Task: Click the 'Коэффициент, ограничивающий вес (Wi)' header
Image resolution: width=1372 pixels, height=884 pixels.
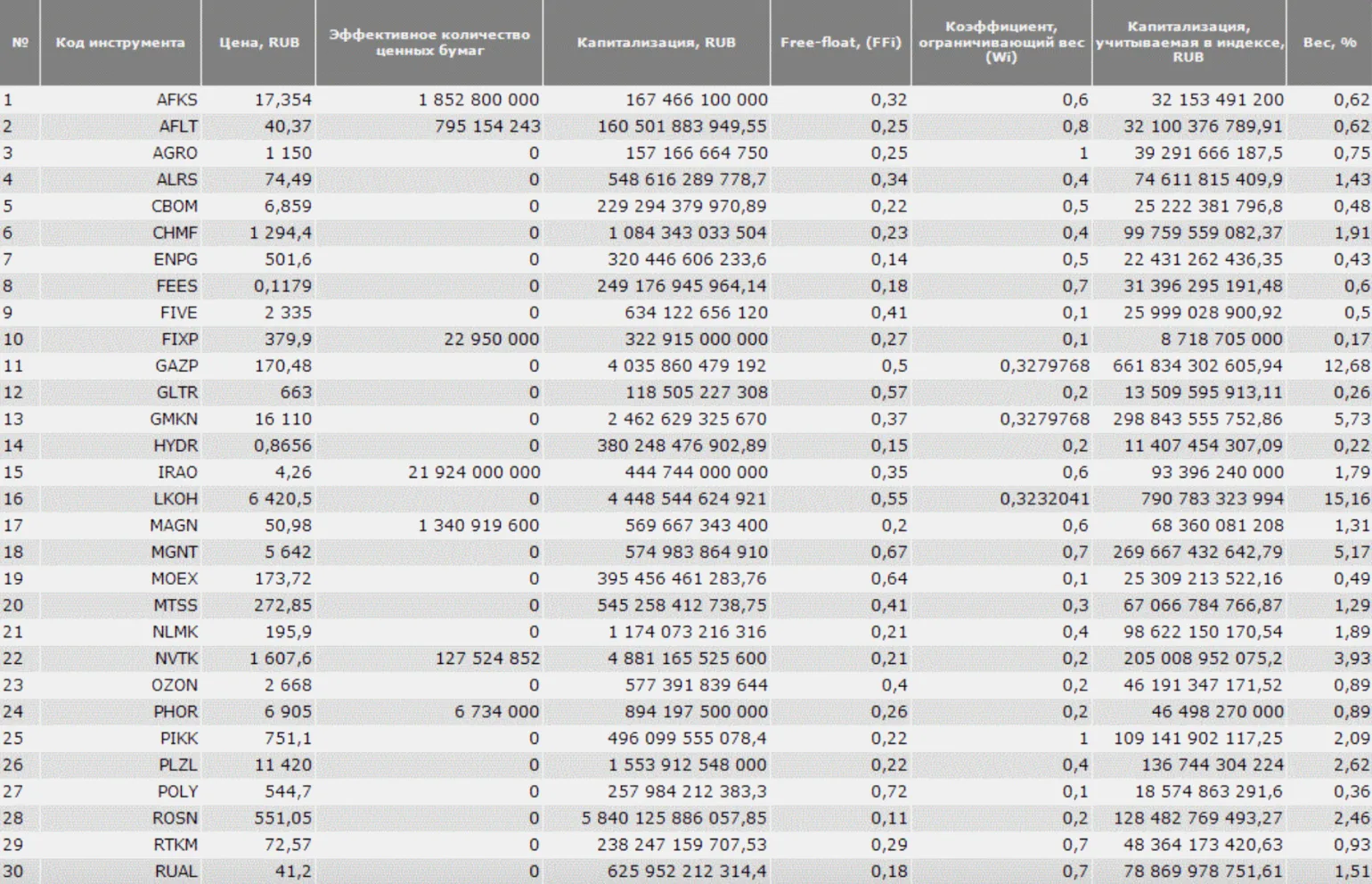Action: tap(1000, 42)
